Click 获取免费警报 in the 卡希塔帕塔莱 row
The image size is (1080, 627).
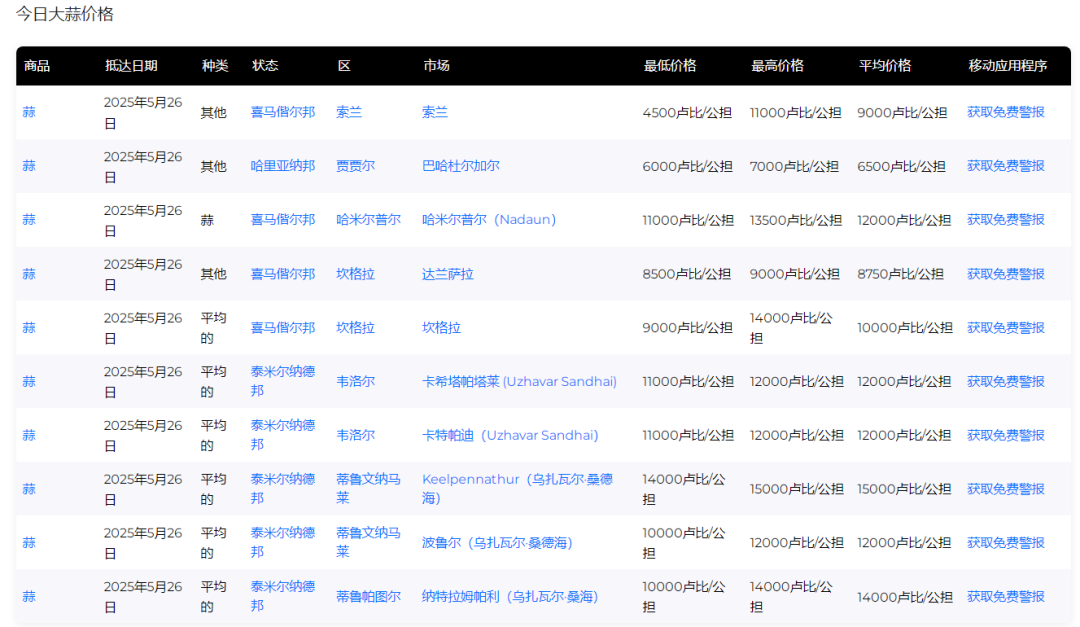pos(1006,382)
